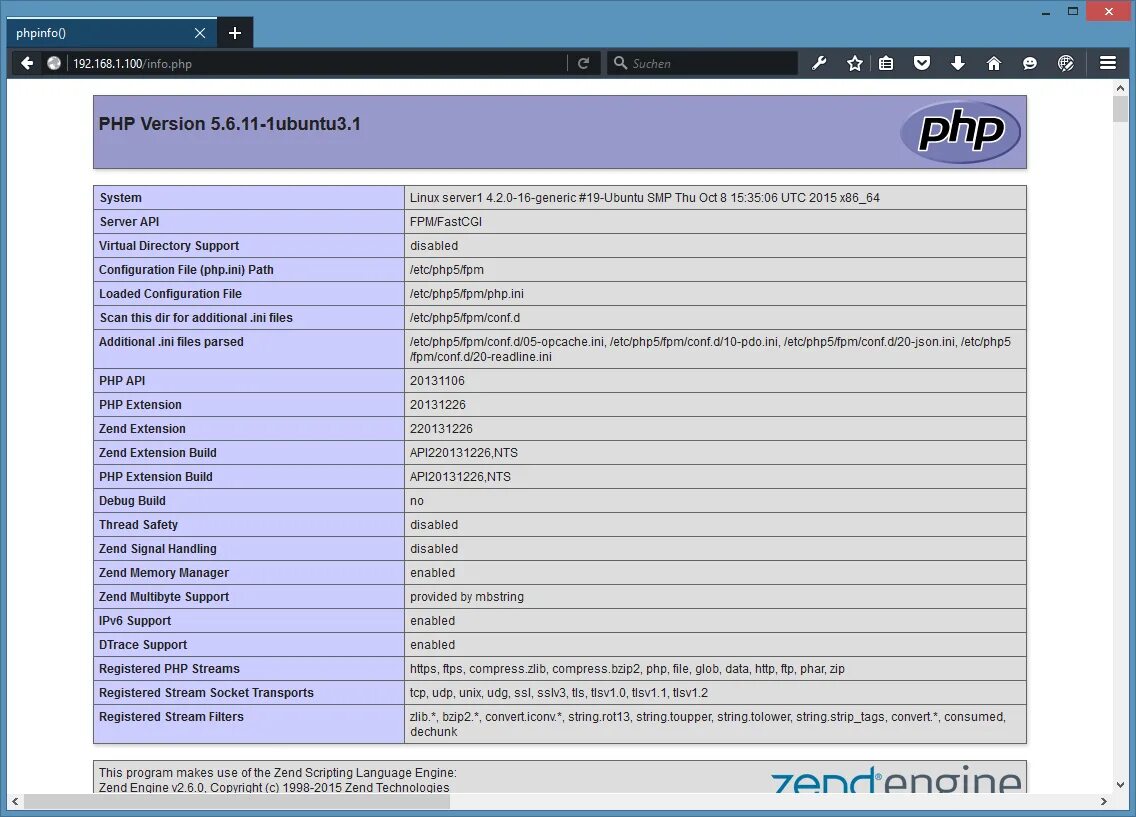
Task: Save the page to Pocket icon
Action: [922, 63]
